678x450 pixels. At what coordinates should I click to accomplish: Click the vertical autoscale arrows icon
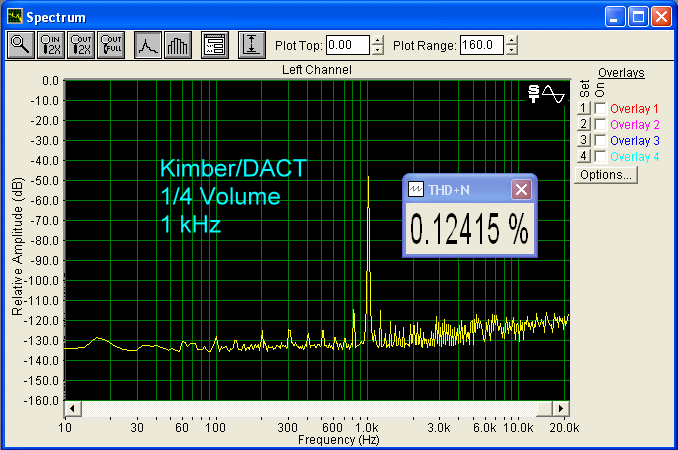[x=252, y=44]
